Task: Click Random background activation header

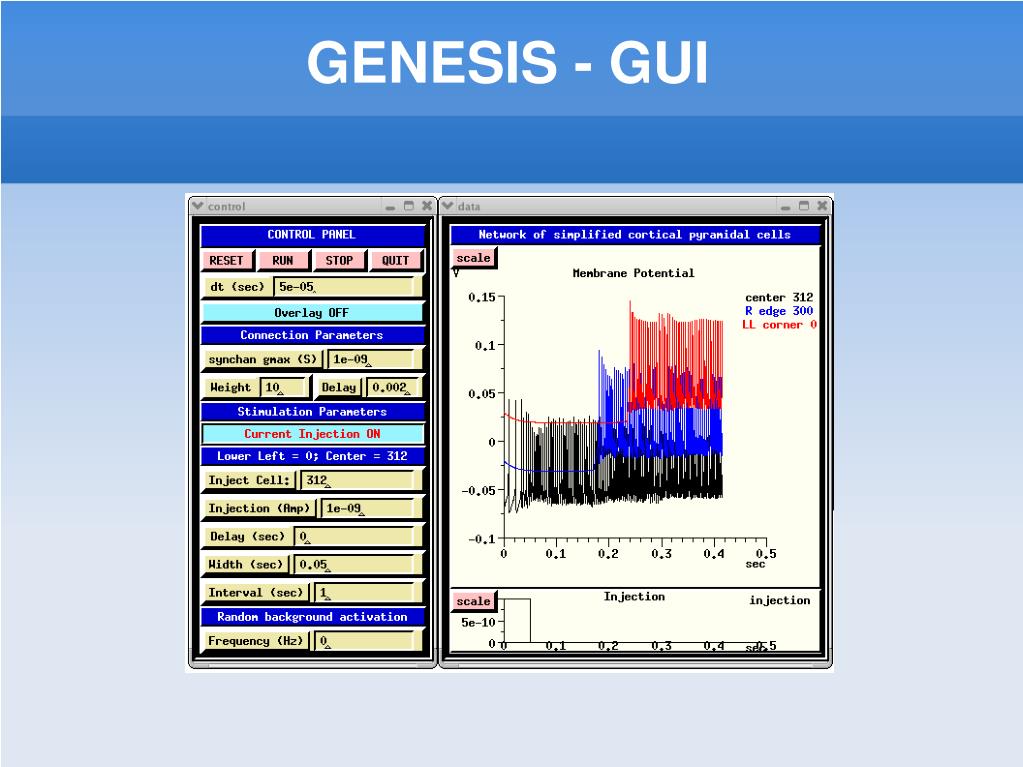Action: coord(312,617)
